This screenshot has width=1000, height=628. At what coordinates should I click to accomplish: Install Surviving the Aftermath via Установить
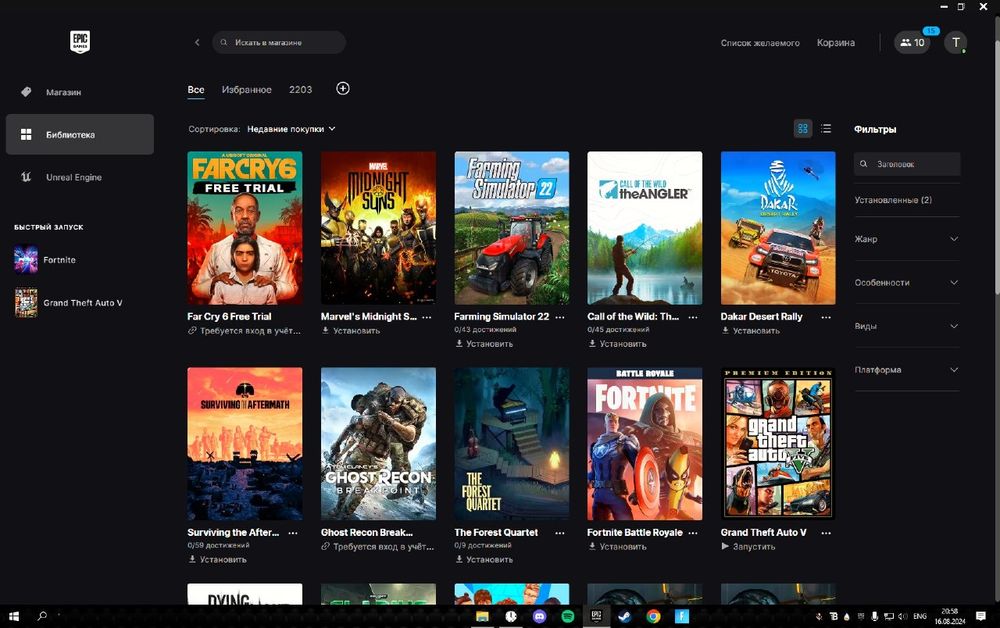click(217, 560)
